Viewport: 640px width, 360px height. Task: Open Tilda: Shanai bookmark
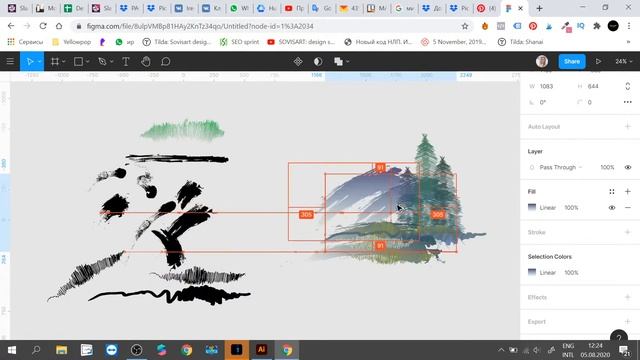point(521,42)
